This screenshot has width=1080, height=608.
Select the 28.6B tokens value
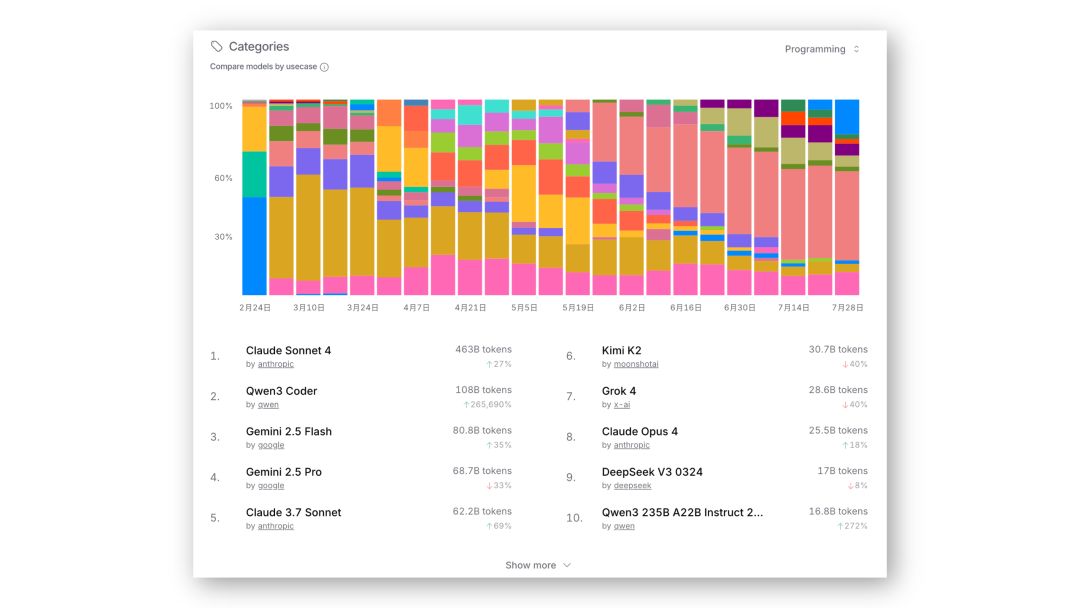(x=838, y=390)
